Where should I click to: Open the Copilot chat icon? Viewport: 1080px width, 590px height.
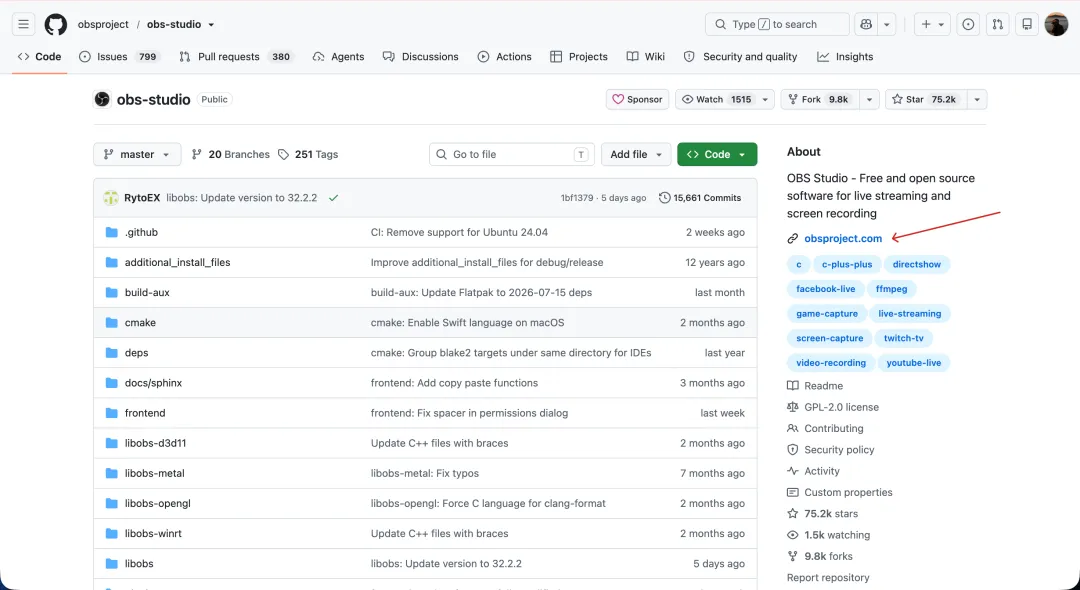(x=866, y=24)
